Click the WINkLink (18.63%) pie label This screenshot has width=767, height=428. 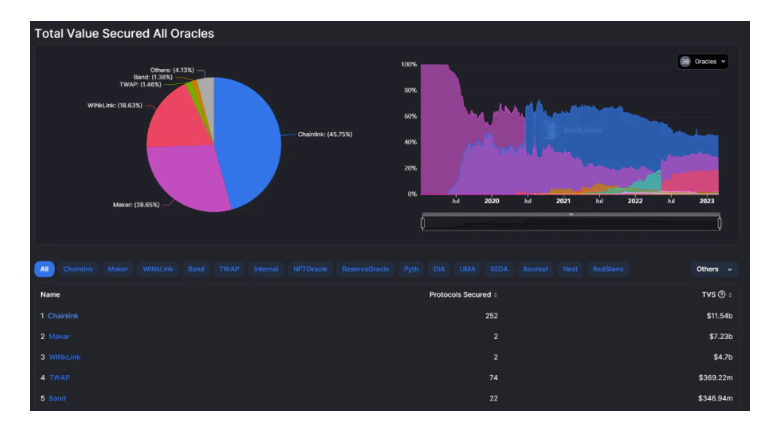(115, 105)
